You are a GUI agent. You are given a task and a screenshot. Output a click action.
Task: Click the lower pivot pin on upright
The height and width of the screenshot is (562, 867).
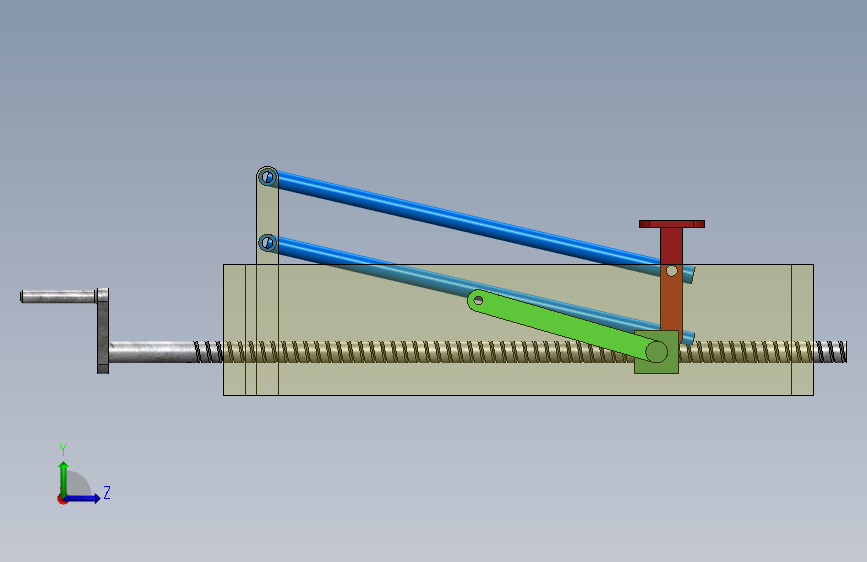coord(268,242)
